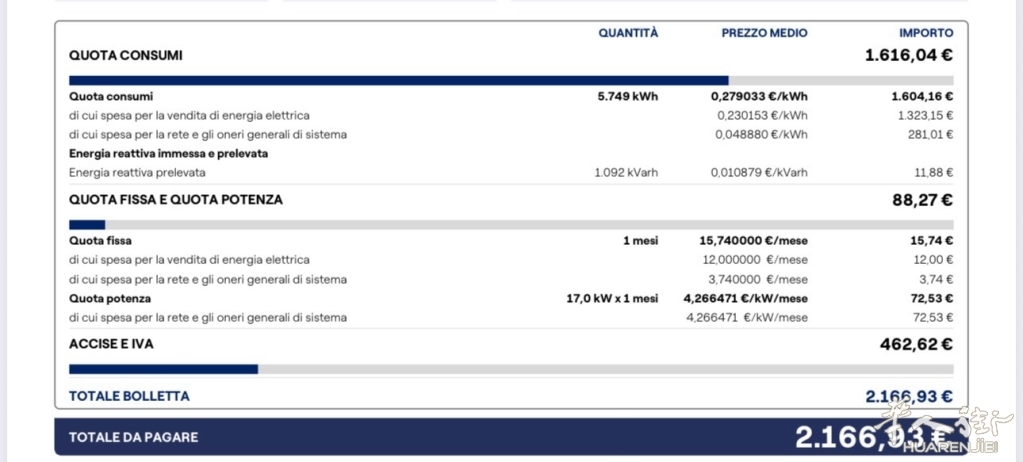
Task: Click the 12,00 € amount
Action: click(x=933, y=260)
